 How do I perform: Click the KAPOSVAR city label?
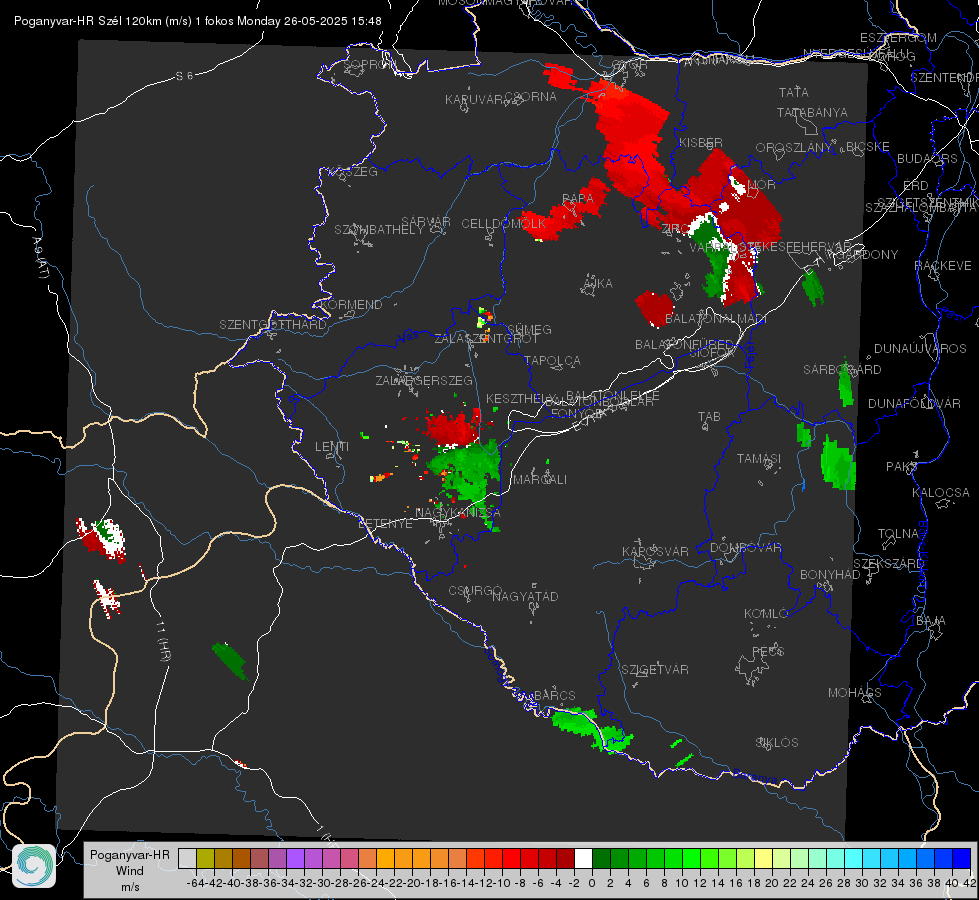655,551
